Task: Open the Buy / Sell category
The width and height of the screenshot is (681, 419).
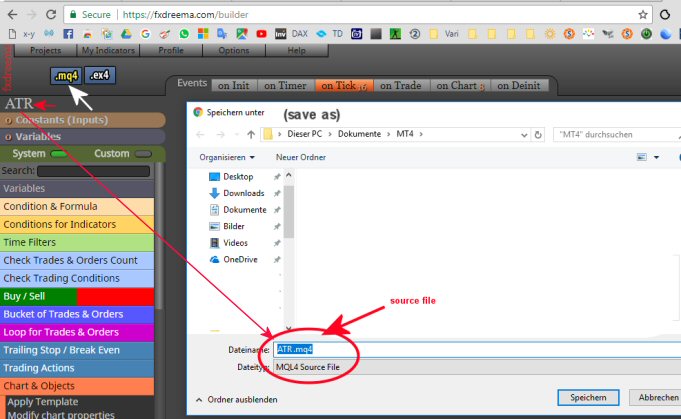Action: [77, 296]
